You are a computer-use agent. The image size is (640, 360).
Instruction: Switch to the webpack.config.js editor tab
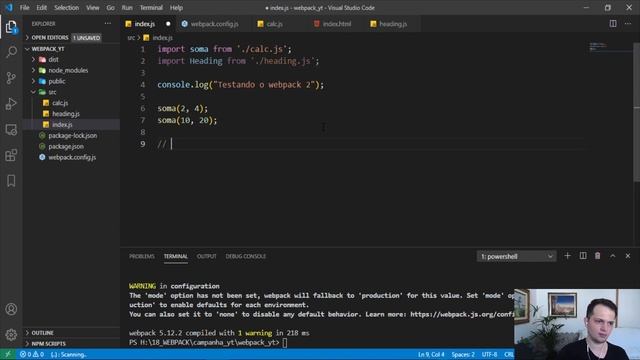(x=215, y=24)
